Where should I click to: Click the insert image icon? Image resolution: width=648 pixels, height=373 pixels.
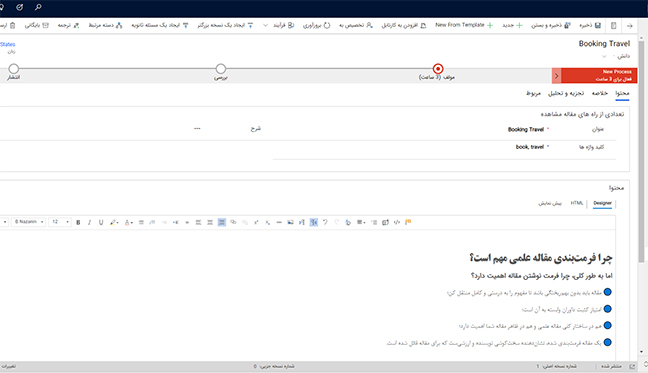coord(291,223)
